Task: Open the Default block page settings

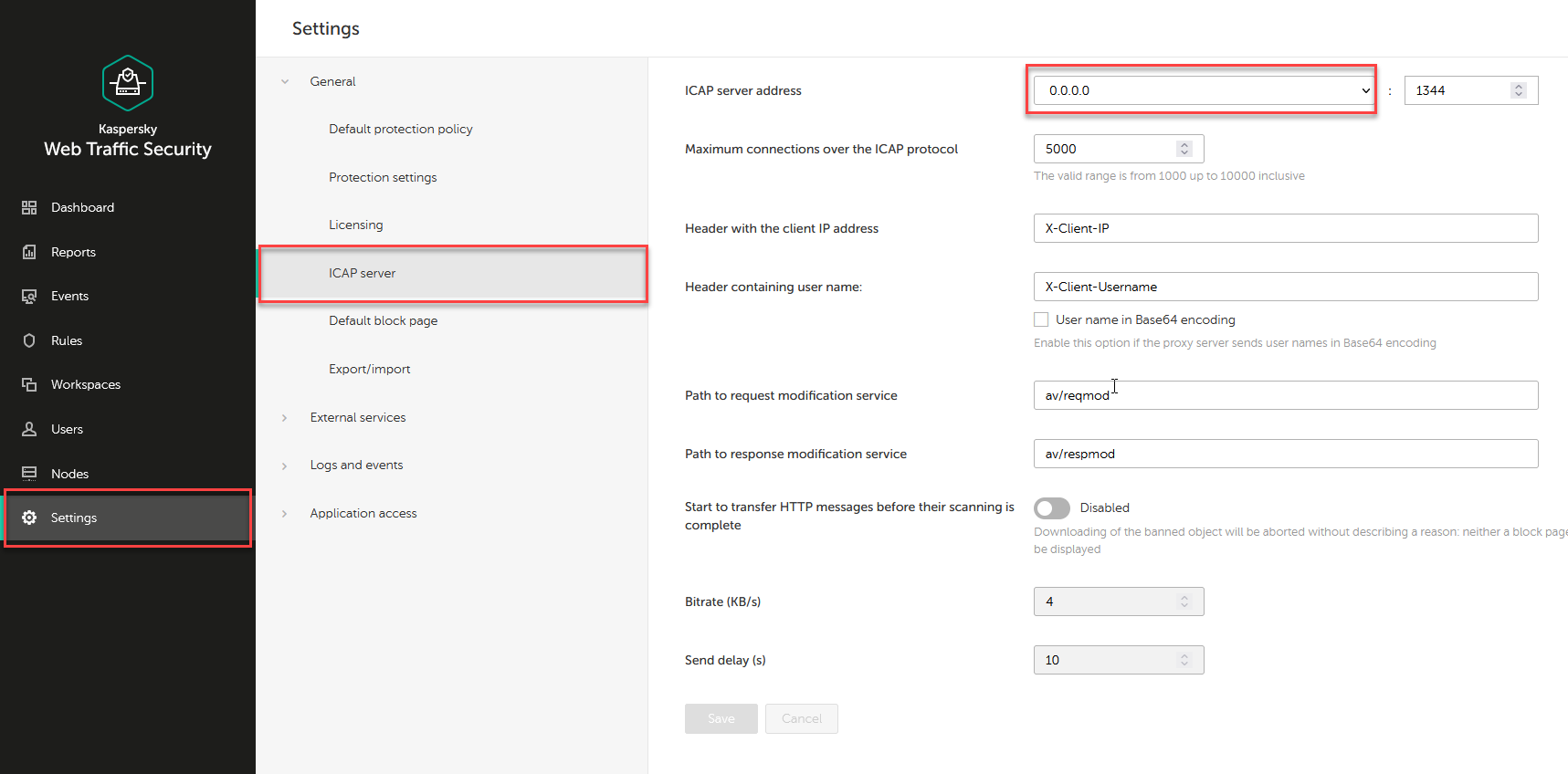Action: click(384, 321)
